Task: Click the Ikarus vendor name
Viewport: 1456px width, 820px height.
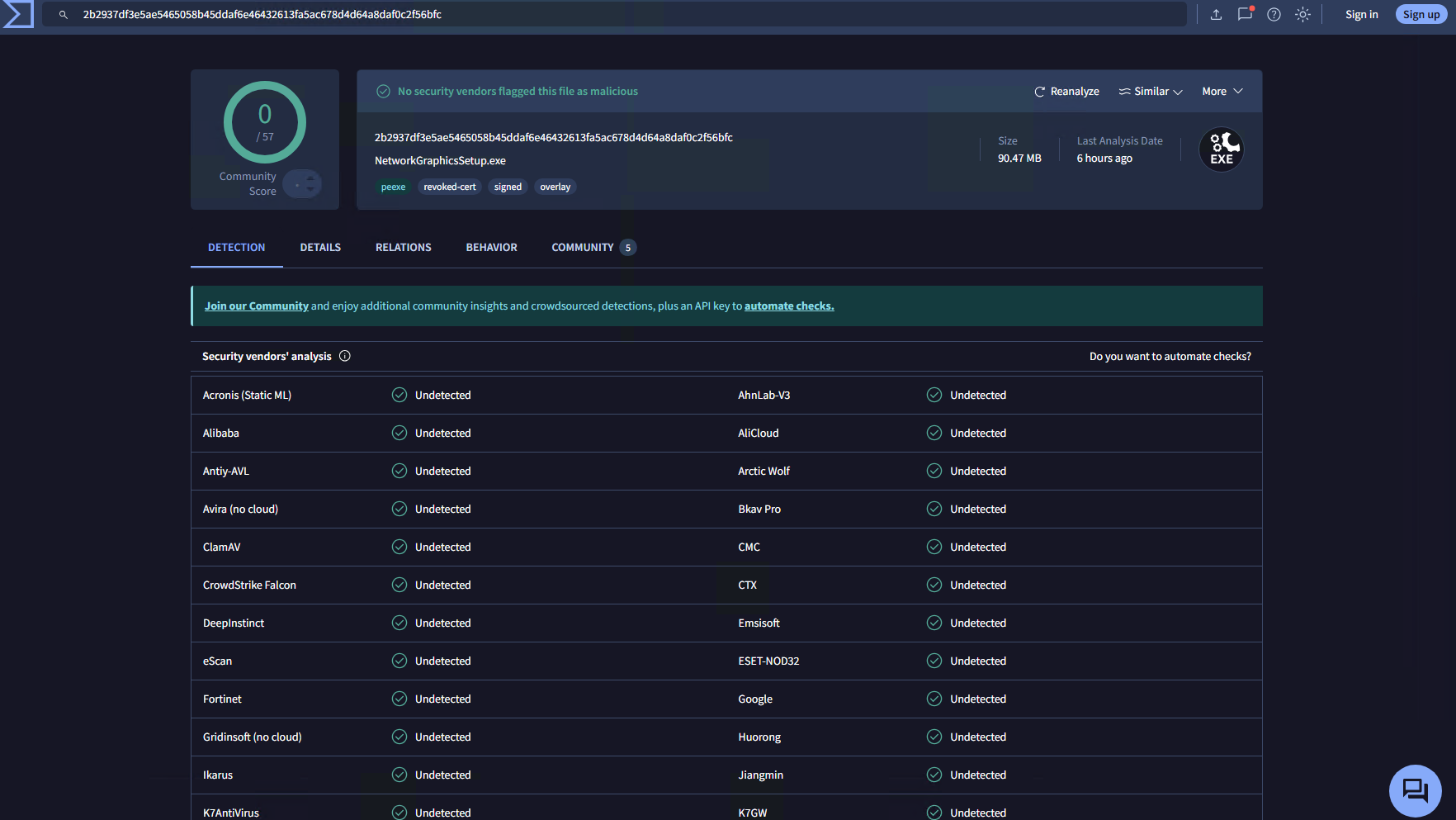Action: (218, 775)
